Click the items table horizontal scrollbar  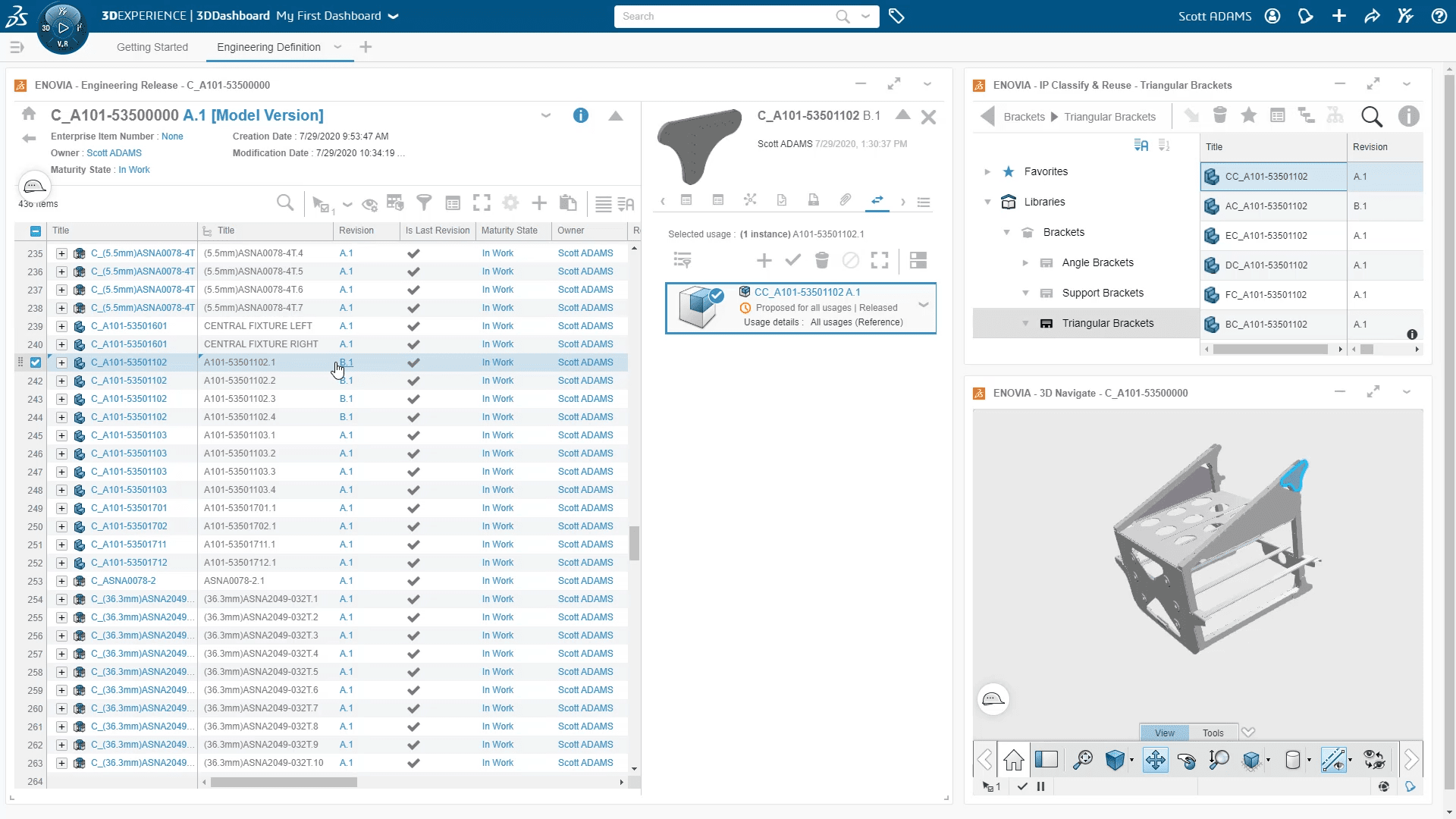[x=284, y=782]
